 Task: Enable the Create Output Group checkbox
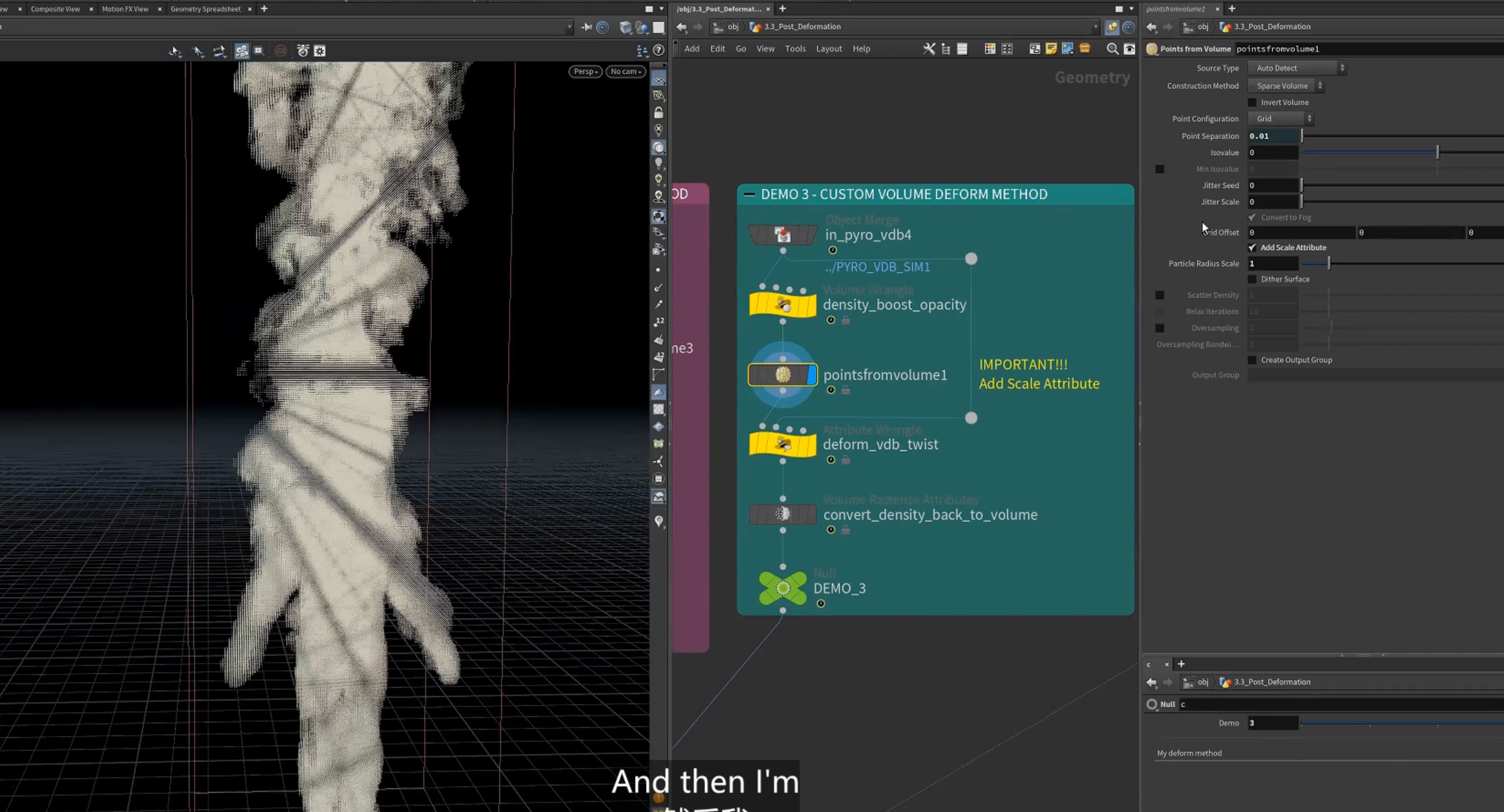1252,360
